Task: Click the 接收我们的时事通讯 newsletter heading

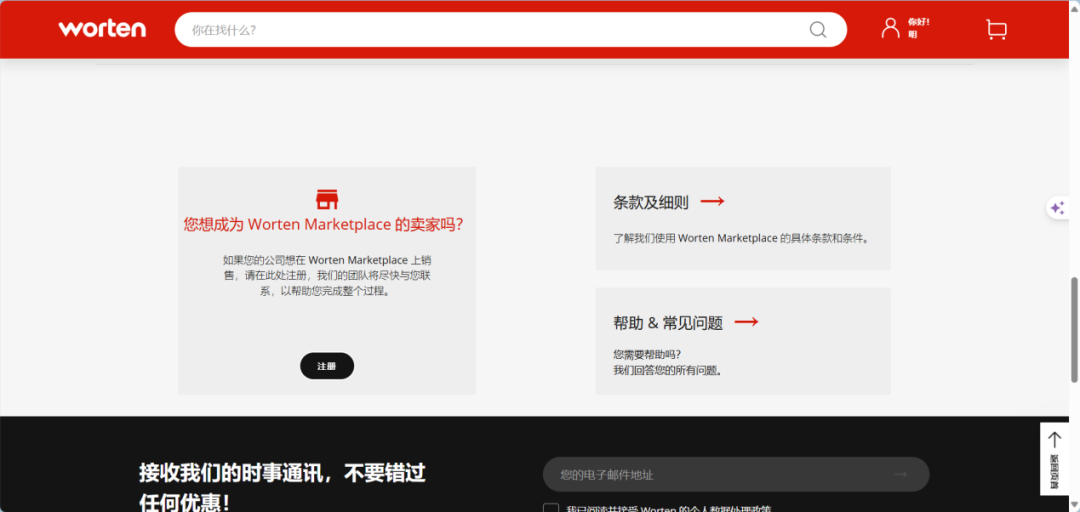Action: tap(282, 488)
